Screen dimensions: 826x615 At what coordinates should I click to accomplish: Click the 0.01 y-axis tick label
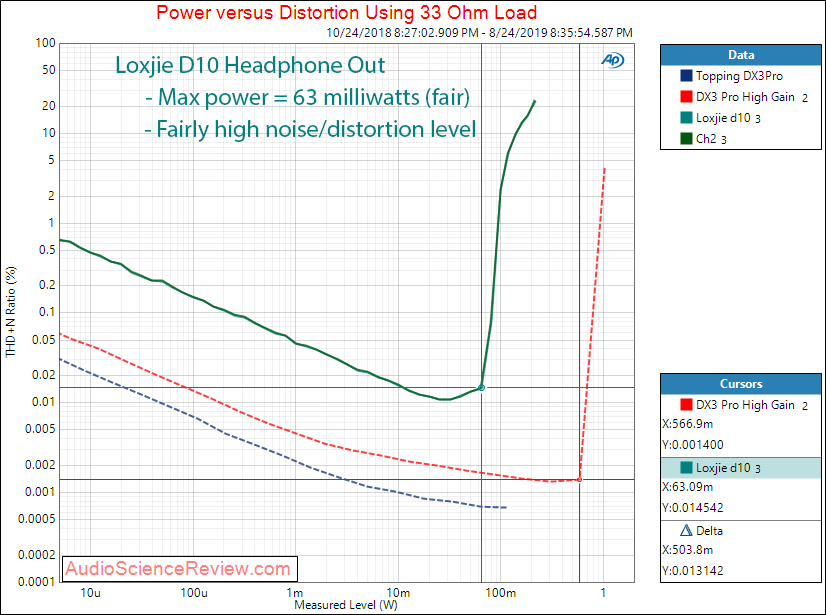(x=44, y=402)
